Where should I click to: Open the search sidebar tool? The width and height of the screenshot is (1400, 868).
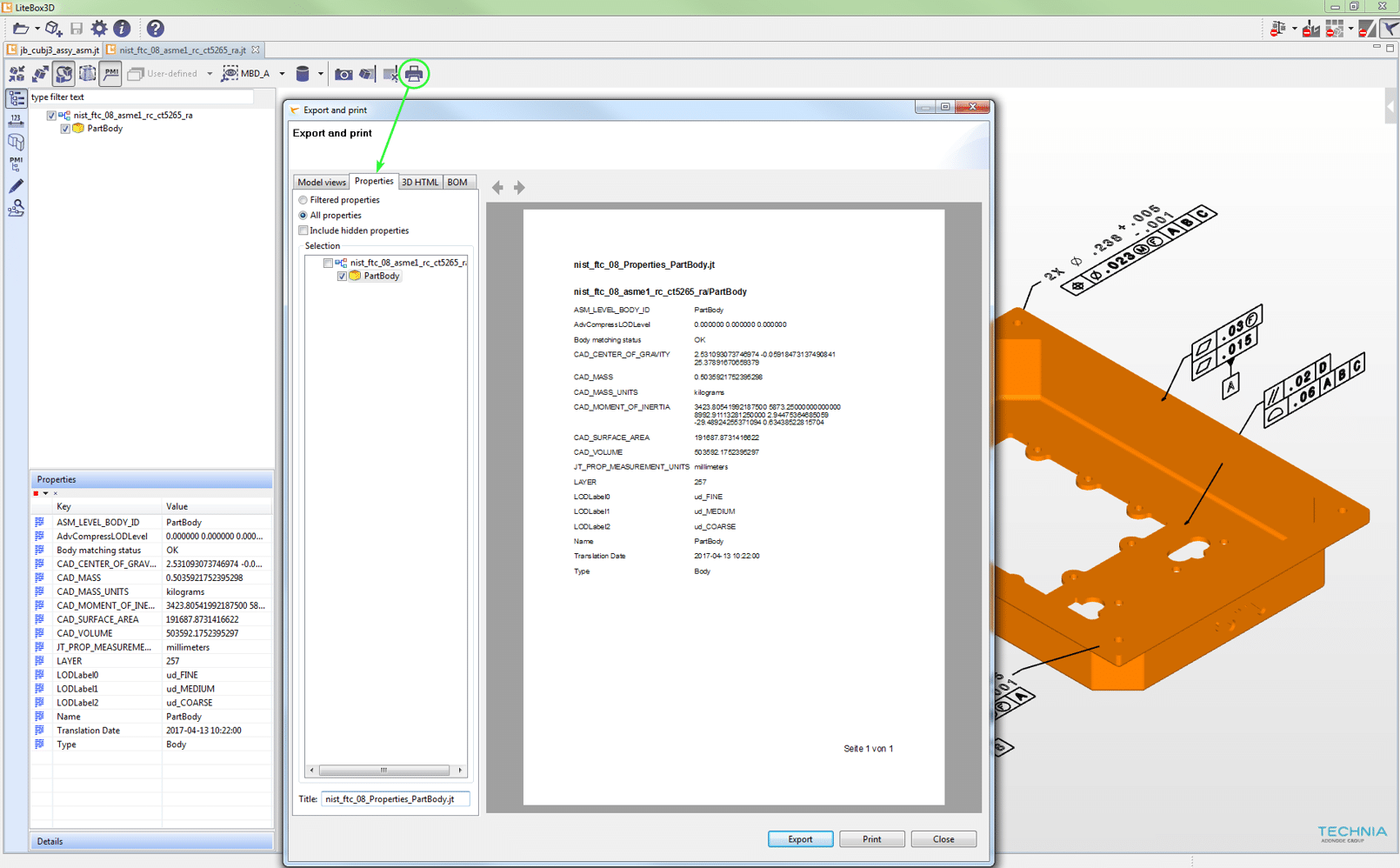[17, 207]
